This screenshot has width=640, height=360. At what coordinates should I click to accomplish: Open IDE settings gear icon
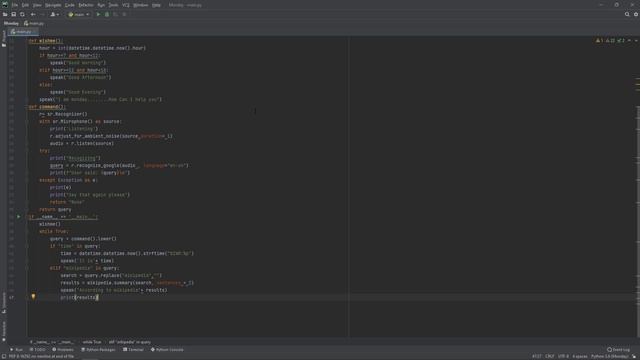click(x=636, y=14)
